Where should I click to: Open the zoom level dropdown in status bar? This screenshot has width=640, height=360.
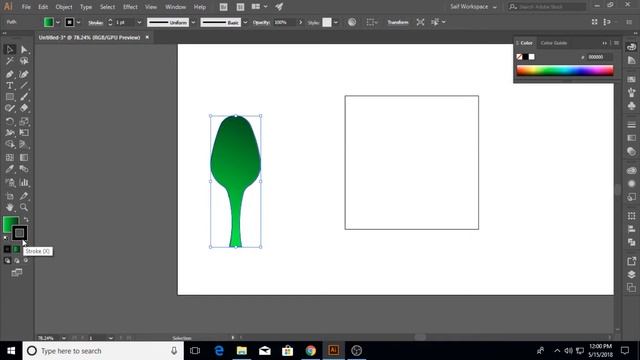[x=64, y=338]
